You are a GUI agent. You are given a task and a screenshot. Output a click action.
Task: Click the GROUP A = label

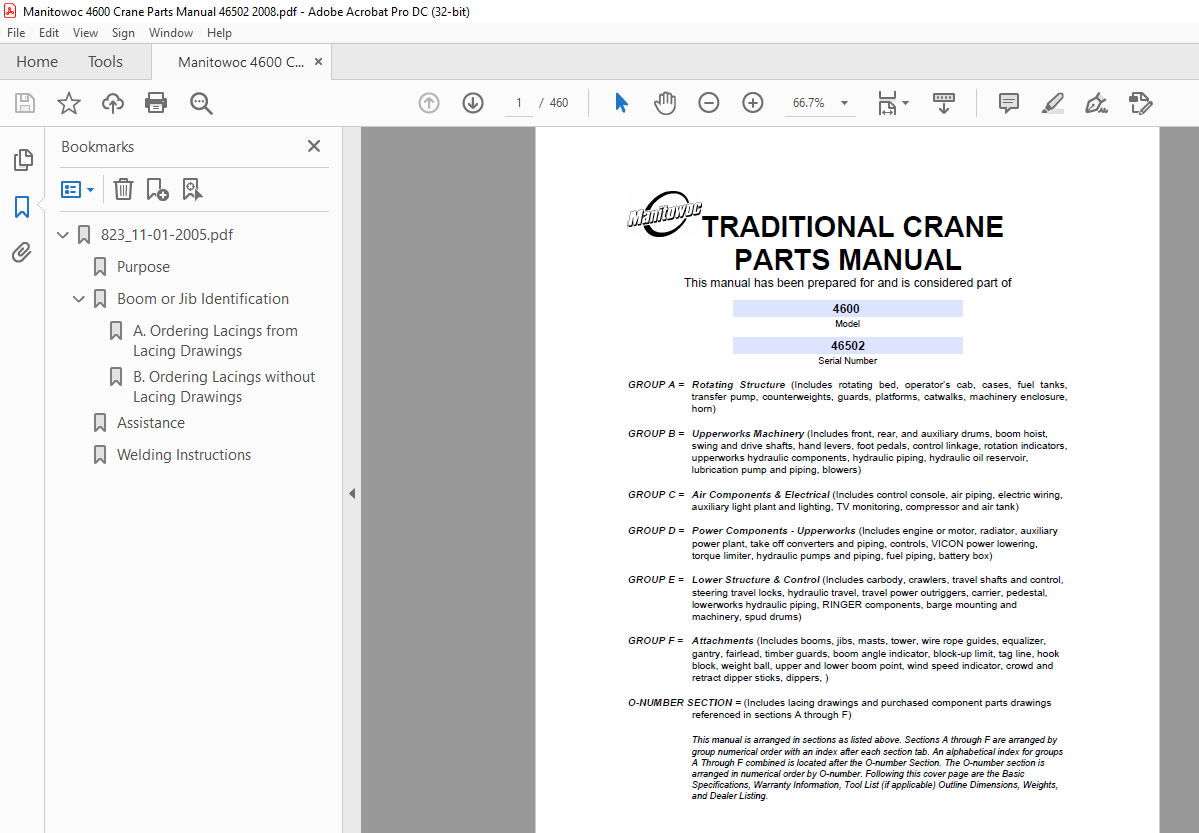point(656,385)
